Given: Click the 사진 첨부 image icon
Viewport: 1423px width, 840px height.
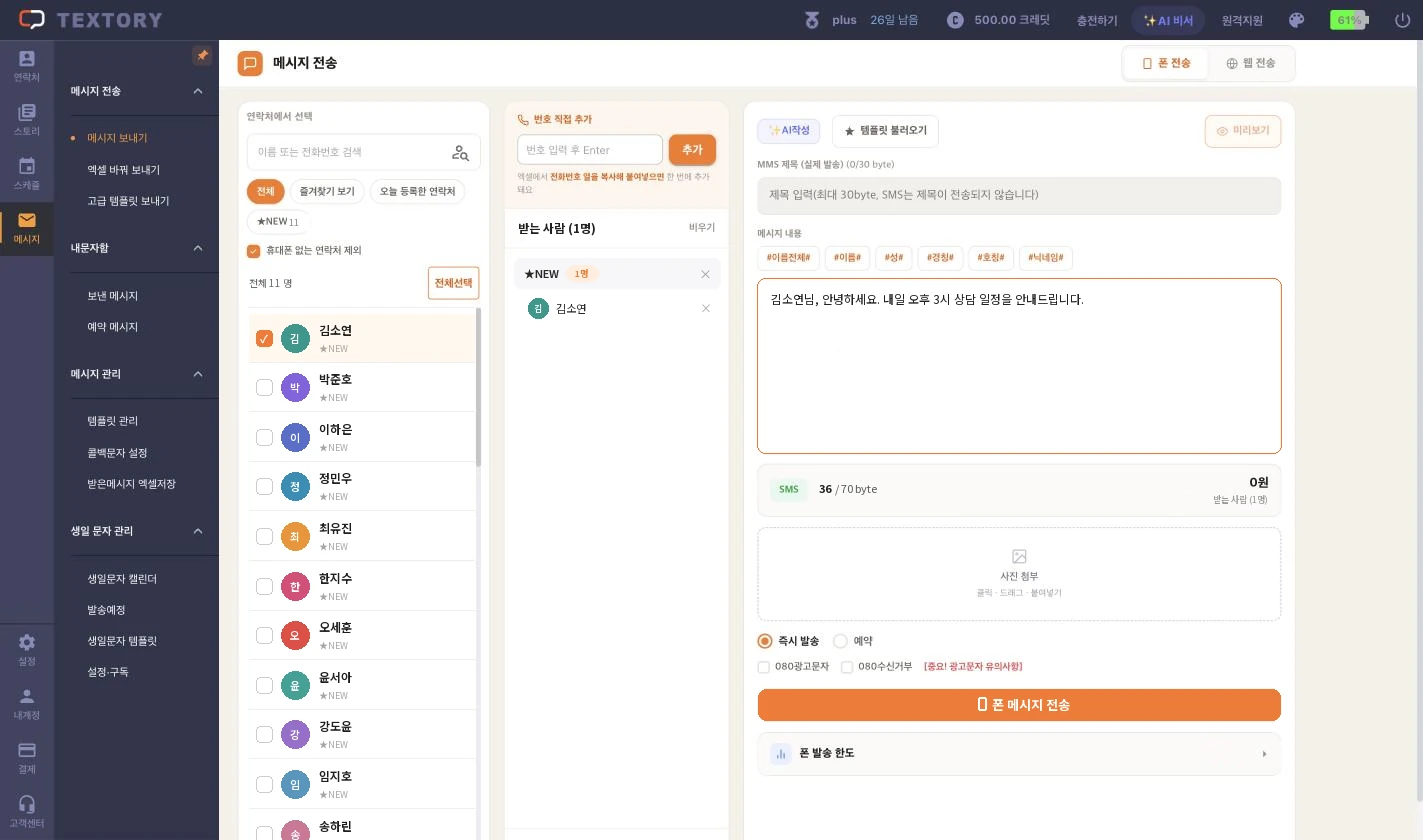Looking at the screenshot, I should (1019, 556).
